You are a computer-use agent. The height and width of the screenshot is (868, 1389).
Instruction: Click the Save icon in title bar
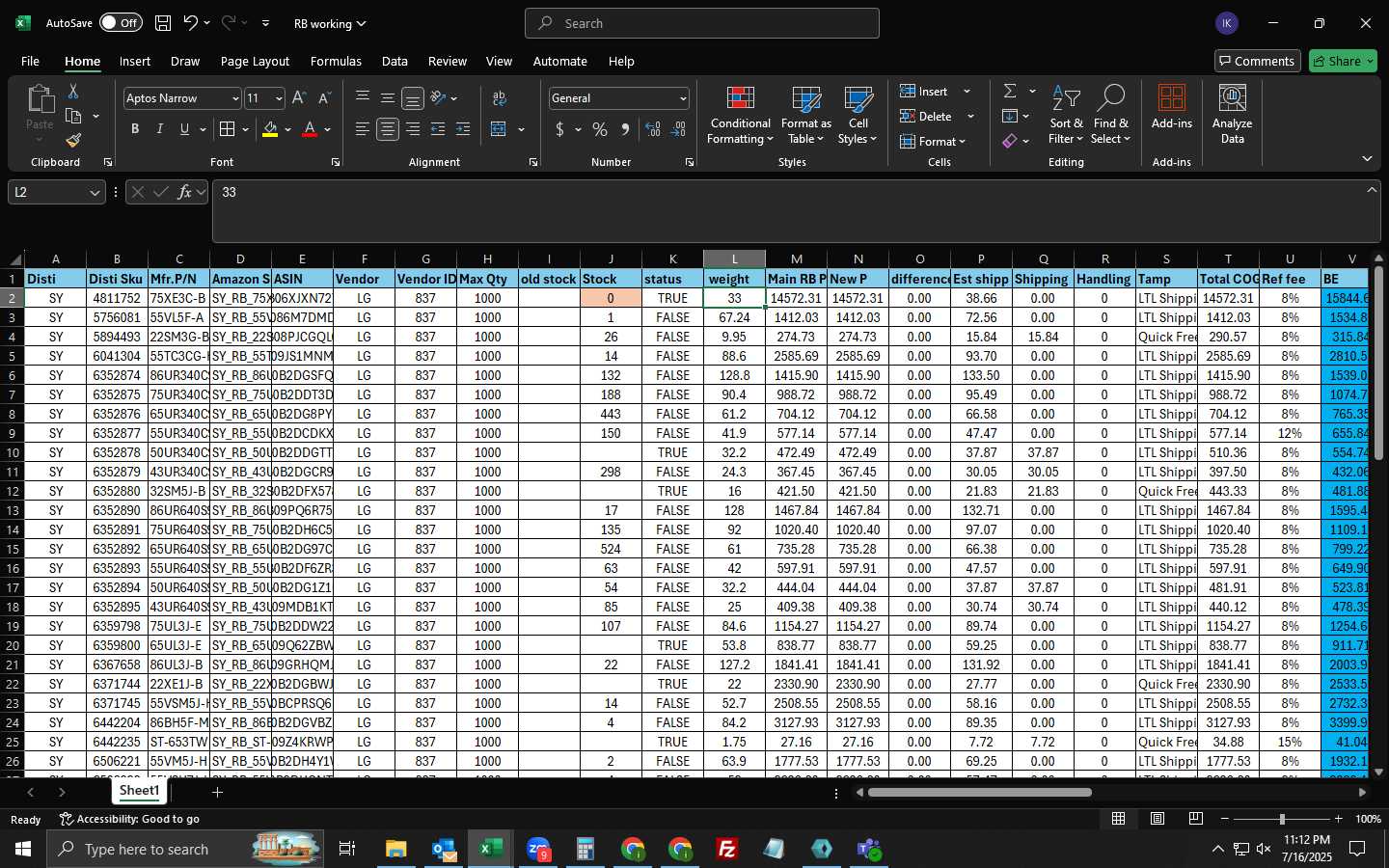[163, 23]
